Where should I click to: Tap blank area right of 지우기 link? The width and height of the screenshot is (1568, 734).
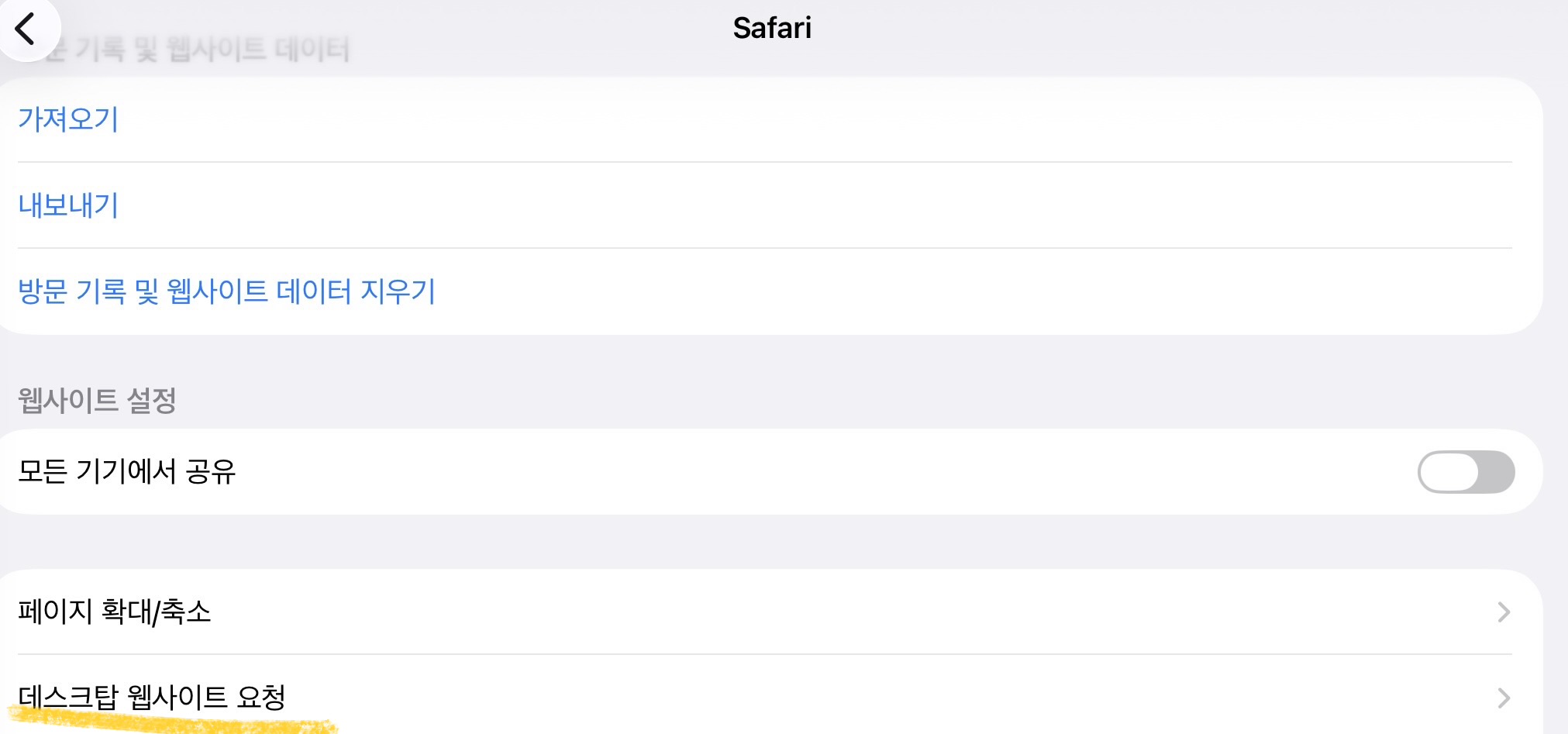(930, 291)
